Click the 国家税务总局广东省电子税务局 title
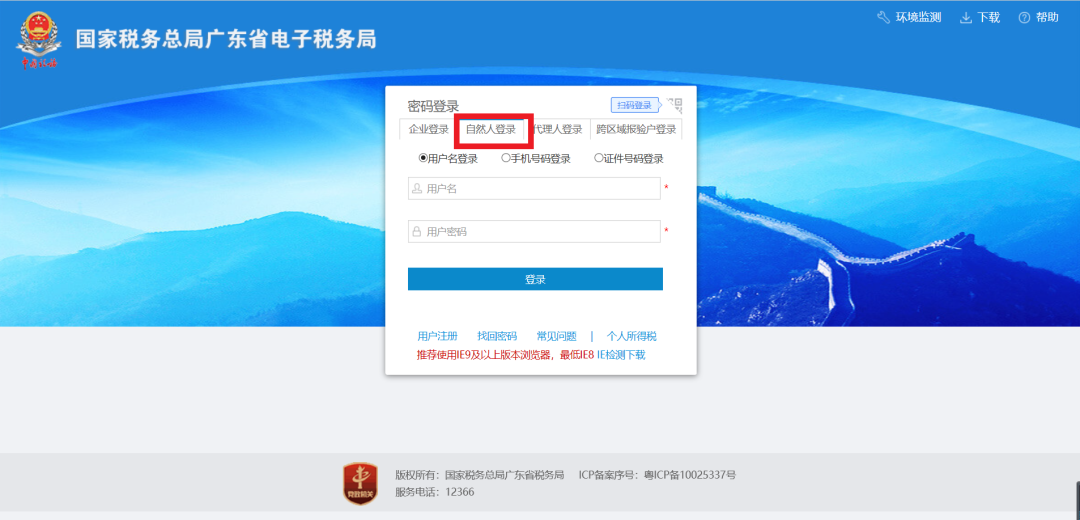The image size is (1080, 520). click(x=226, y=39)
